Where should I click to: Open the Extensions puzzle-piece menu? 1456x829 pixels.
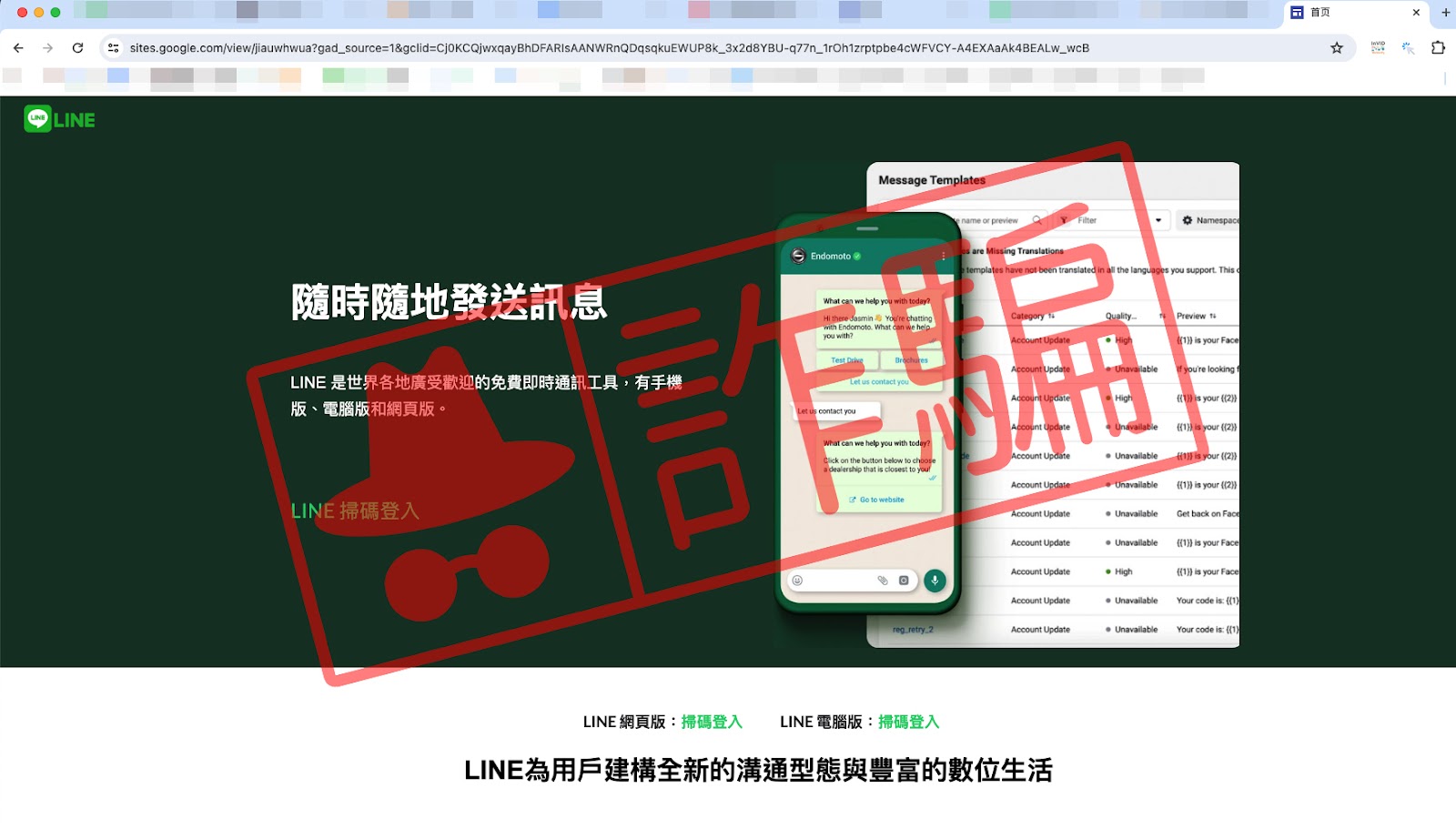point(1438,48)
